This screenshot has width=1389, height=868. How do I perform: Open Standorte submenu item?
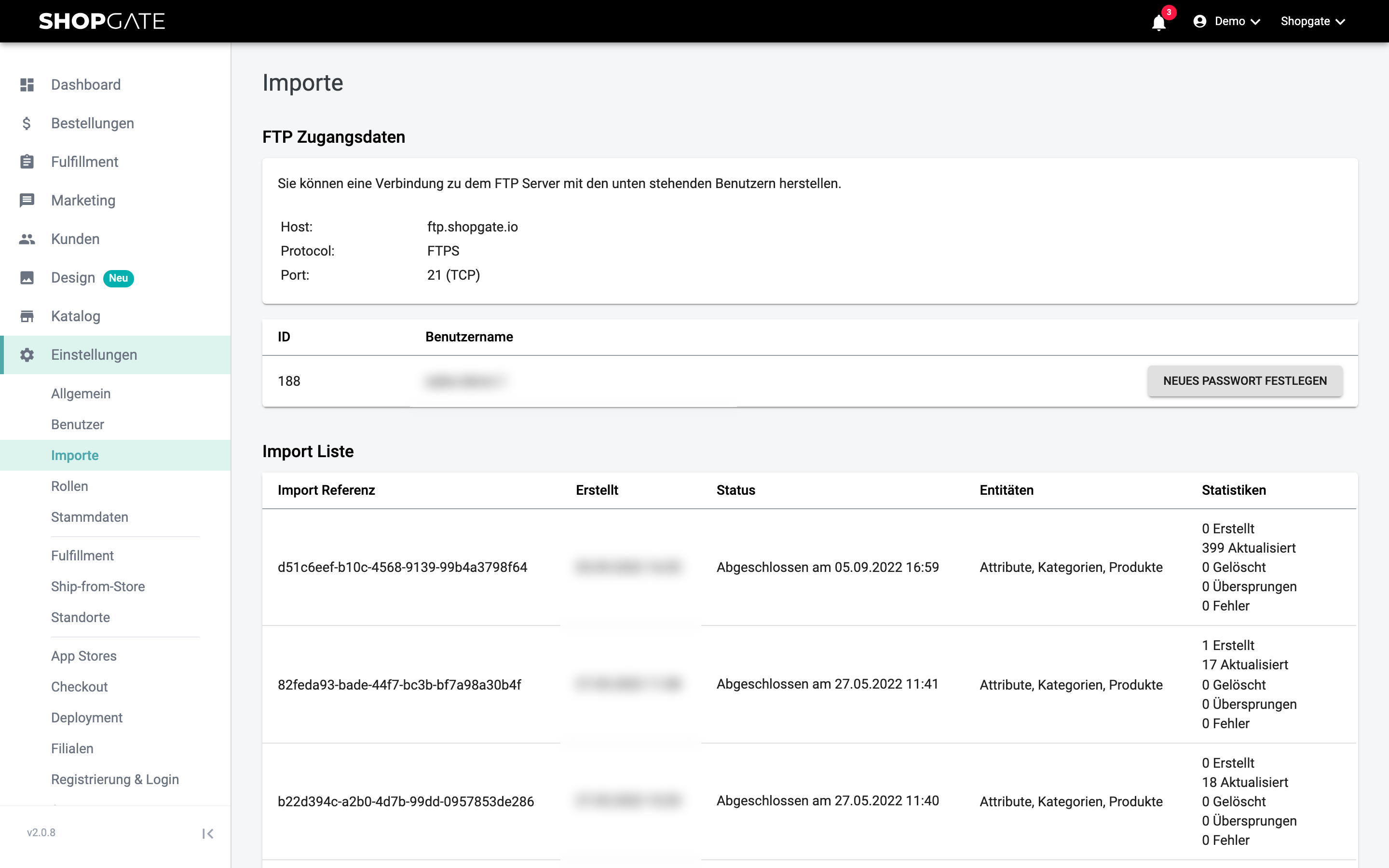(81, 618)
